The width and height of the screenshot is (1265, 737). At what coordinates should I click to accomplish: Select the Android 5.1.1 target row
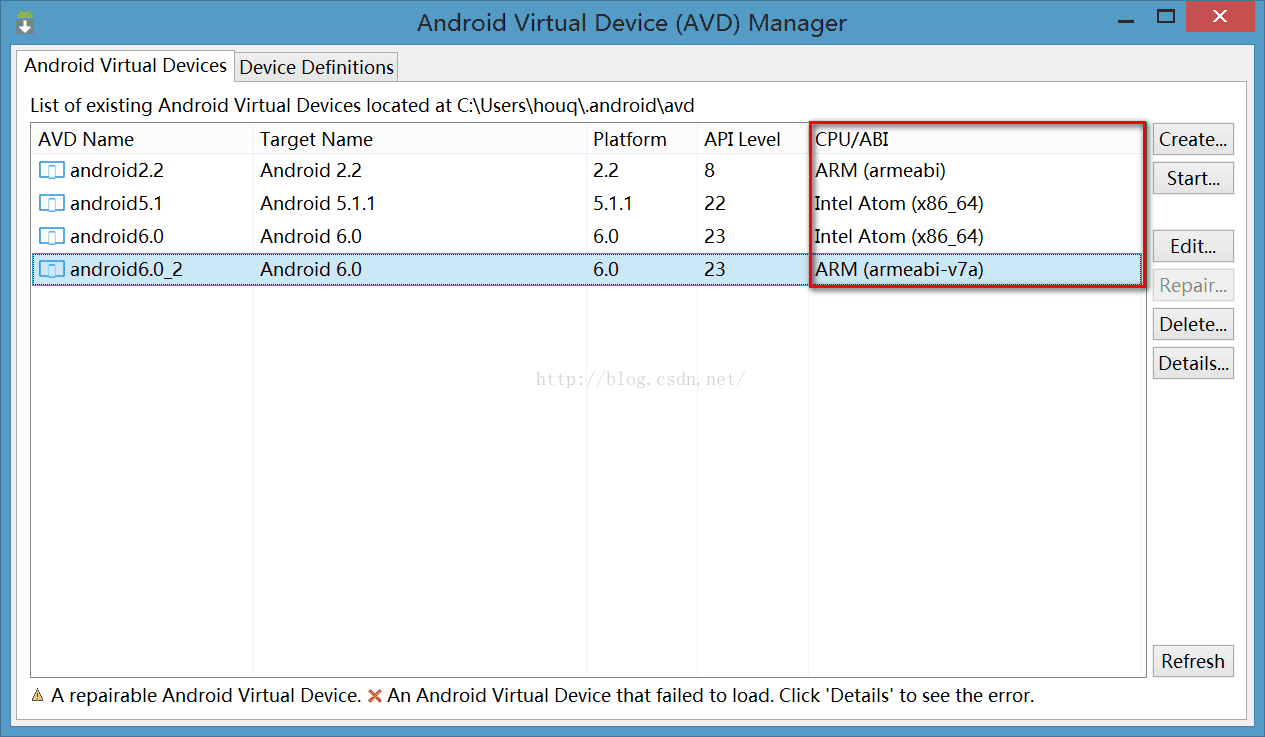[320, 204]
